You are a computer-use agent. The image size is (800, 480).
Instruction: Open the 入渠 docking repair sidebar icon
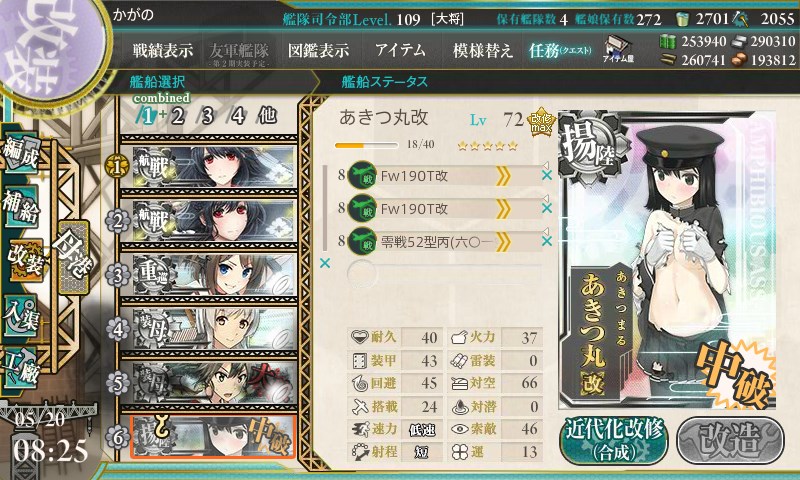click(21, 316)
